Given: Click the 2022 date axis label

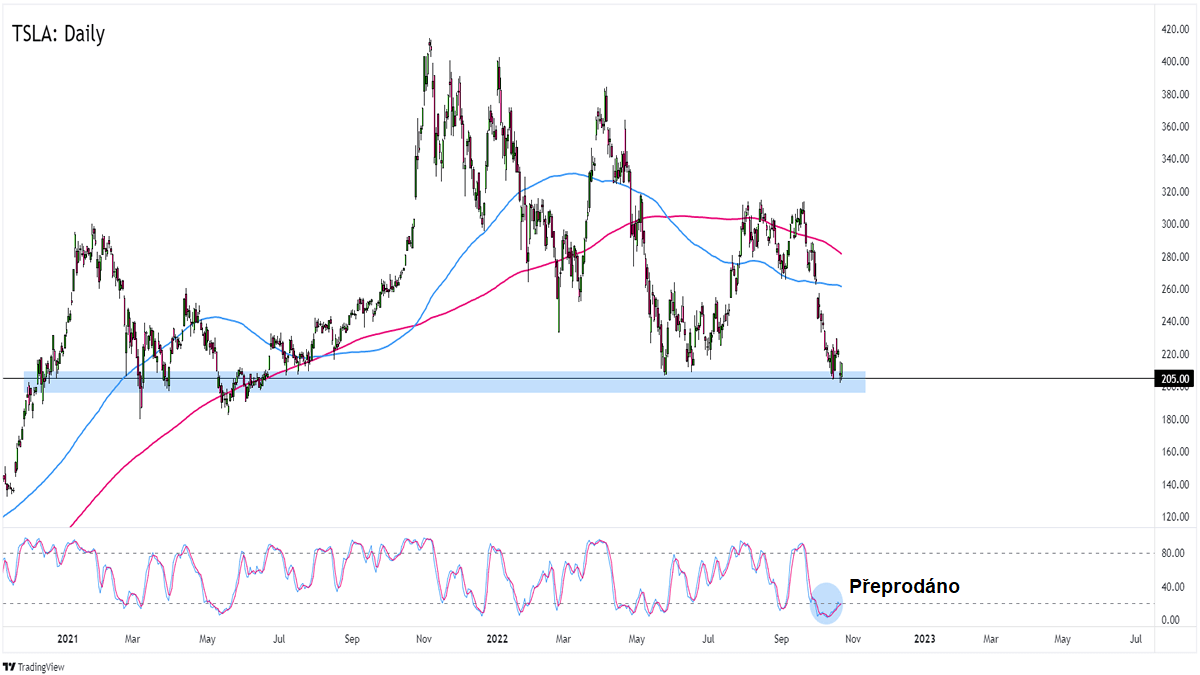Looking at the screenshot, I should 497,638.
